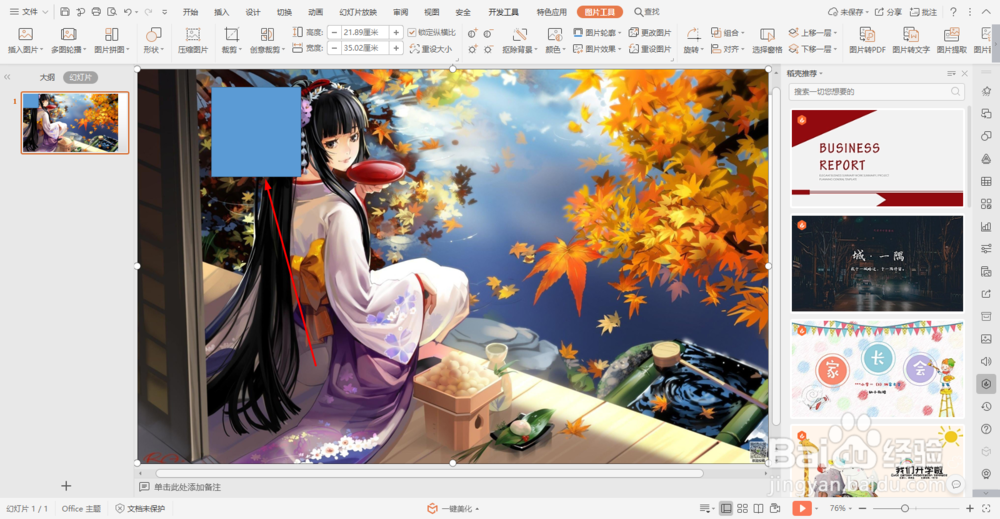The width and height of the screenshot is (1000, 519).
Task: Open Group (组合) dropdown
Action: point(728,33)
